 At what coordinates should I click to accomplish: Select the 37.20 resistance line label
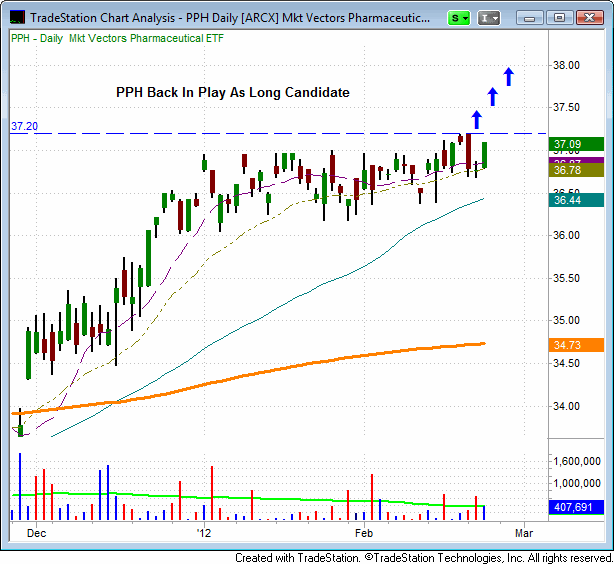tap(24, 126)
